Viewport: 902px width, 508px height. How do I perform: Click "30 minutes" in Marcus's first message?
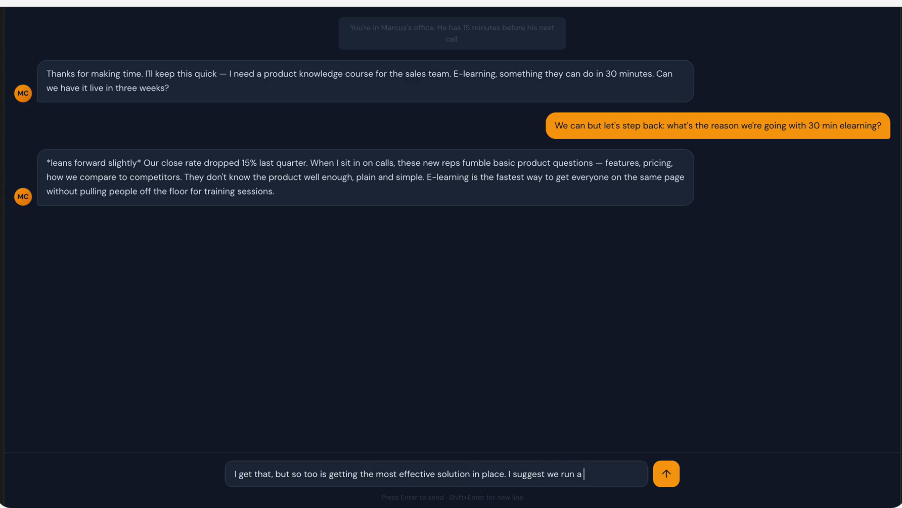pyautogui.click(x=626, y=73)
